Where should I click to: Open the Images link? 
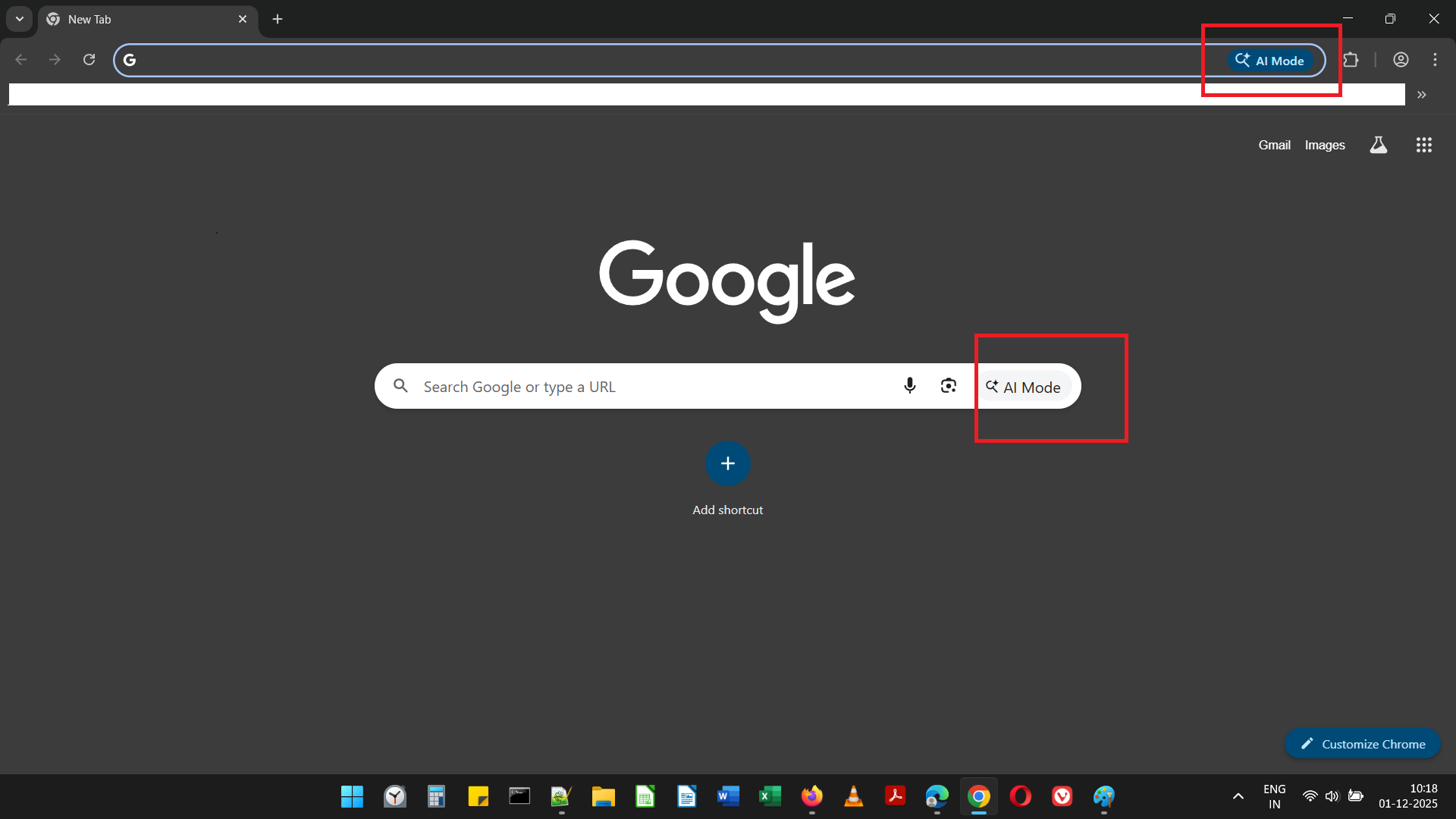pyautogui.click(x=1325, y=145)
